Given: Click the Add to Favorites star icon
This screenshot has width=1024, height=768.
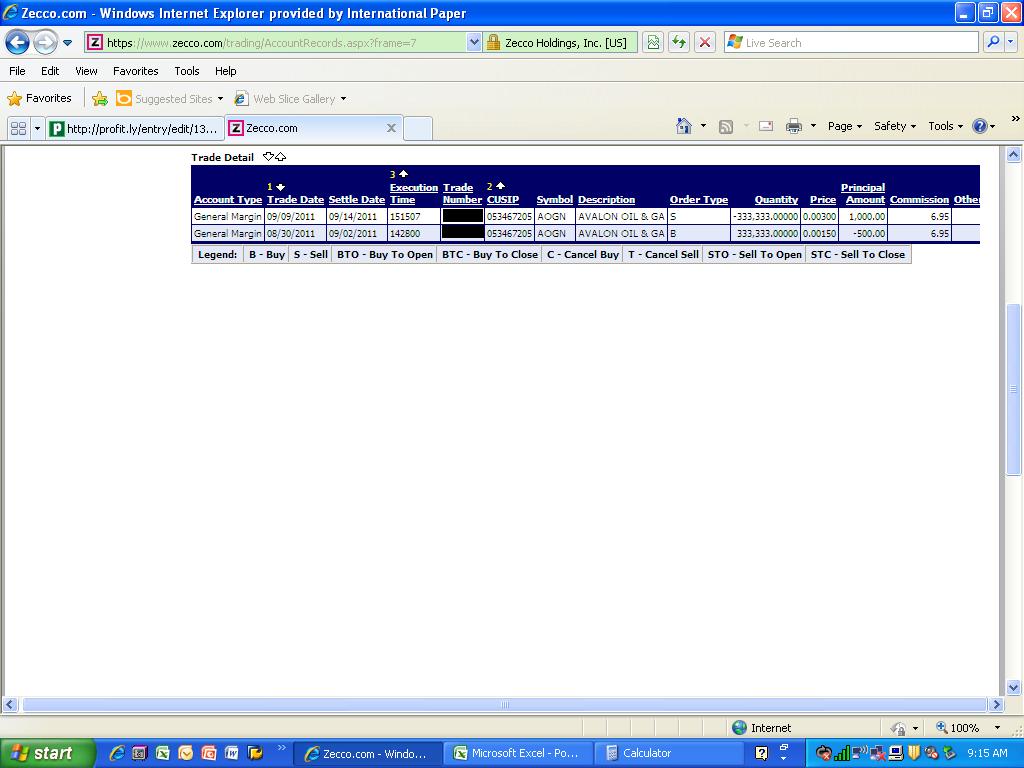Looking at the screenshot, I should coord(100,99).
